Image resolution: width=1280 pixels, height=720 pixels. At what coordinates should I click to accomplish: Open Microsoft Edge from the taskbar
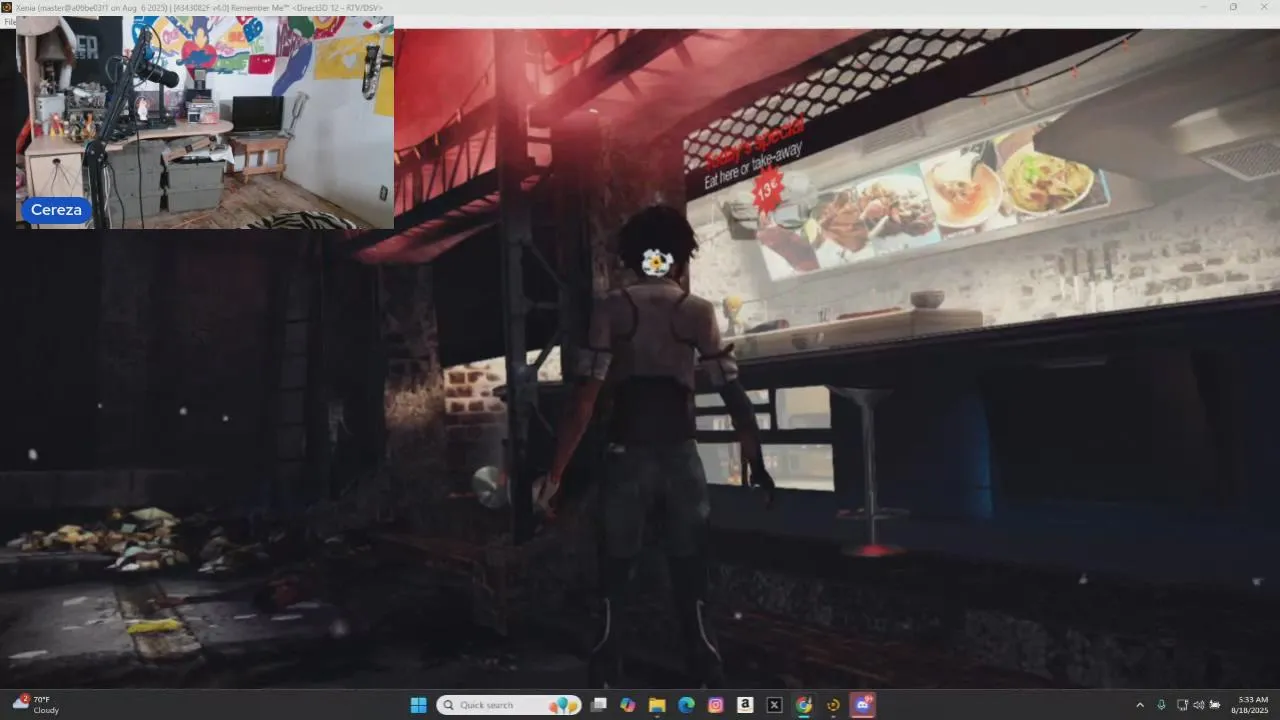(686, 705)
